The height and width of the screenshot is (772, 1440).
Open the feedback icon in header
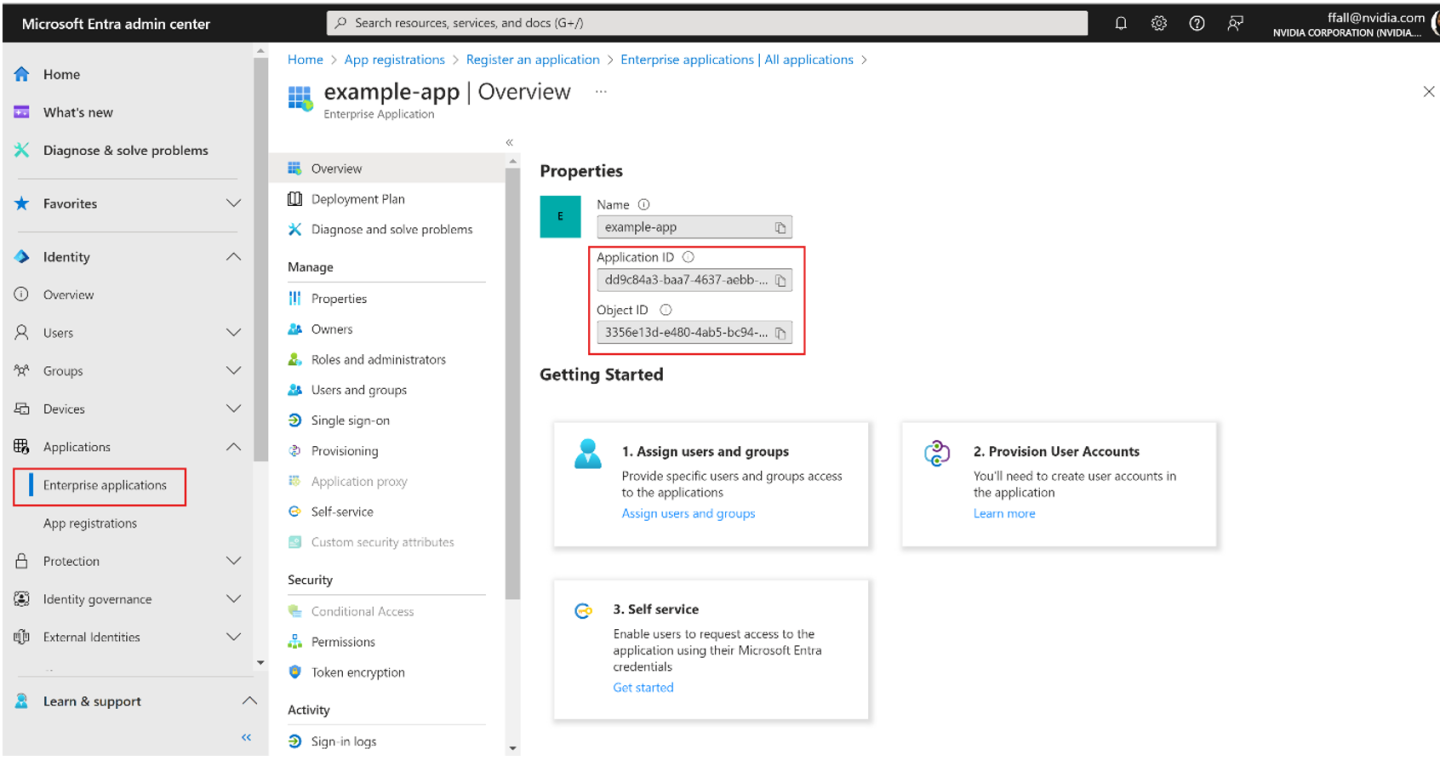[1236, 24]
